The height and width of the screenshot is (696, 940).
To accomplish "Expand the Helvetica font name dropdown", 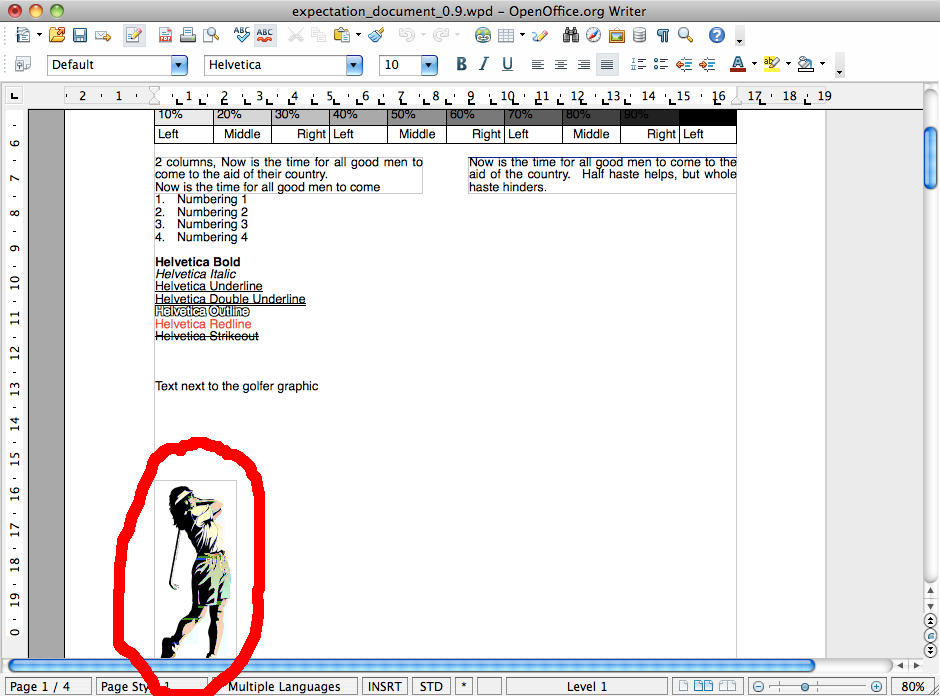I will (354, 65).
